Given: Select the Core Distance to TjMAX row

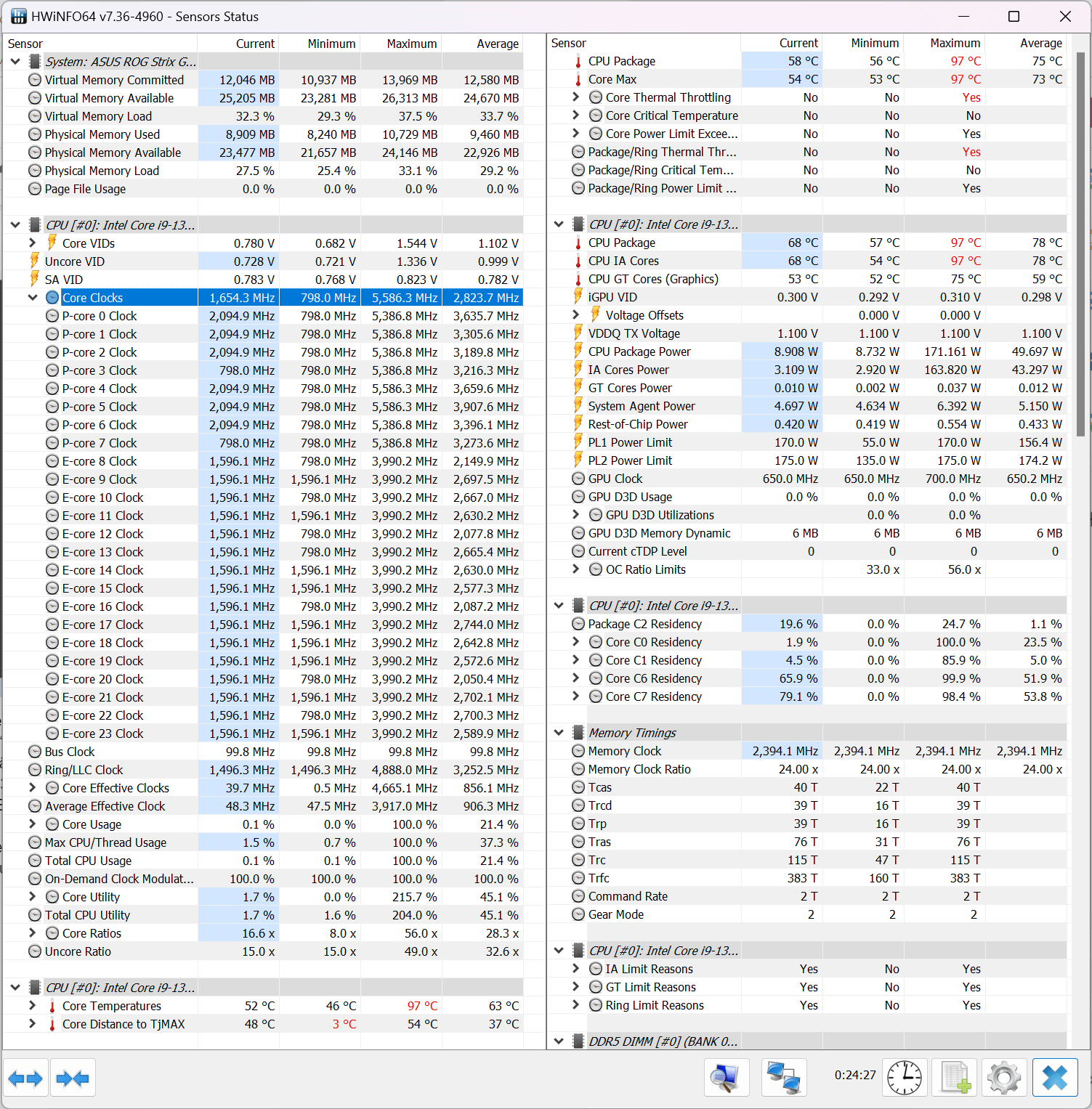Looking at the screenshot, I should tap(263, 1024).
